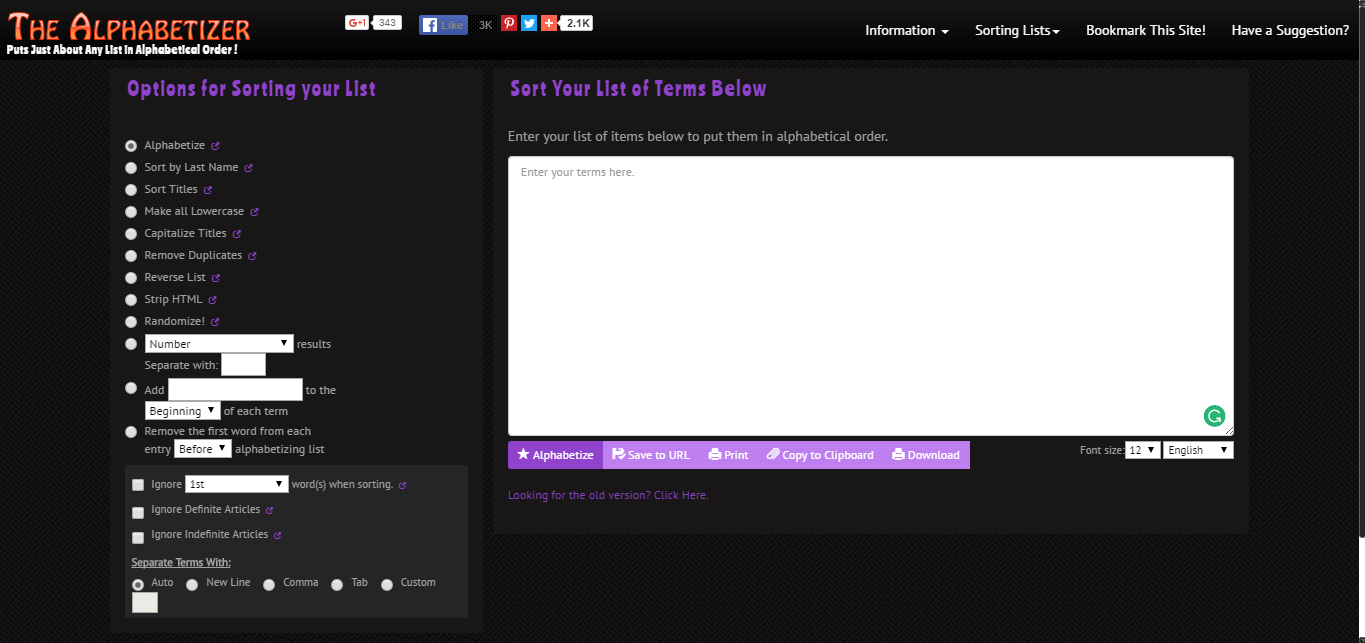
Task: Open info link icon beside Capitalize Titles
Action: 237,234
